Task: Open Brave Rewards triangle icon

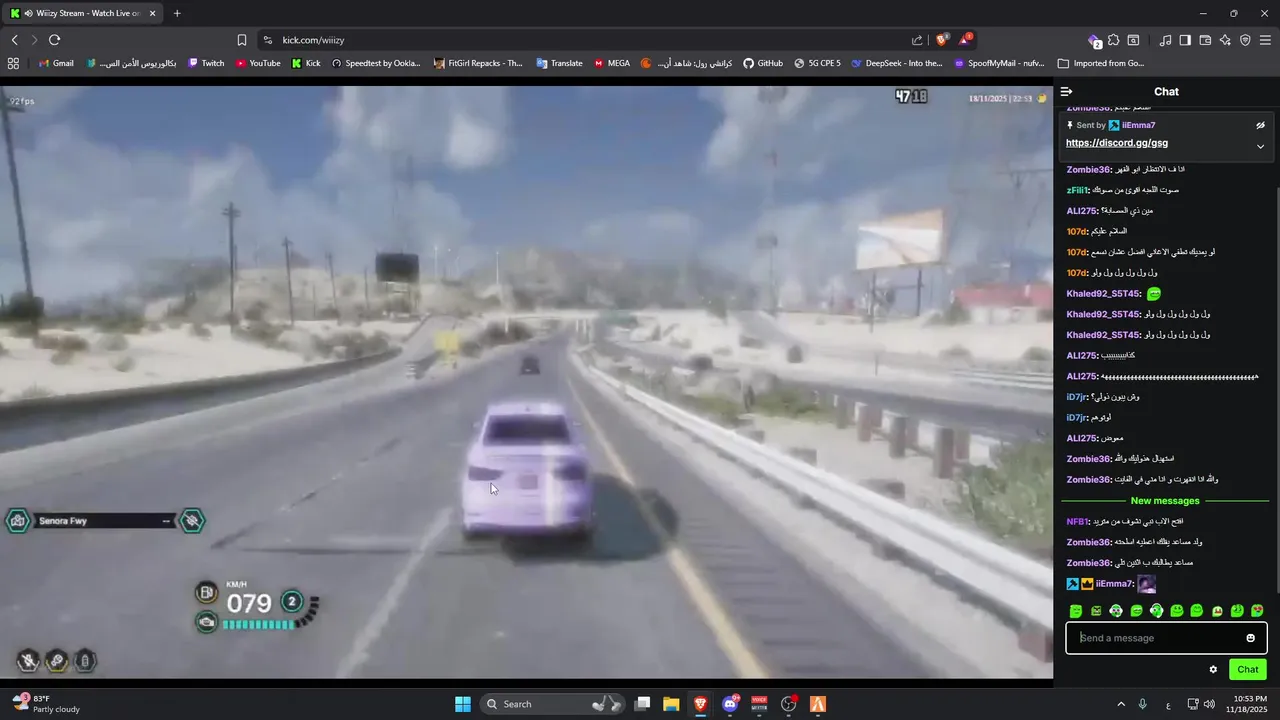Action: point(965,40)
